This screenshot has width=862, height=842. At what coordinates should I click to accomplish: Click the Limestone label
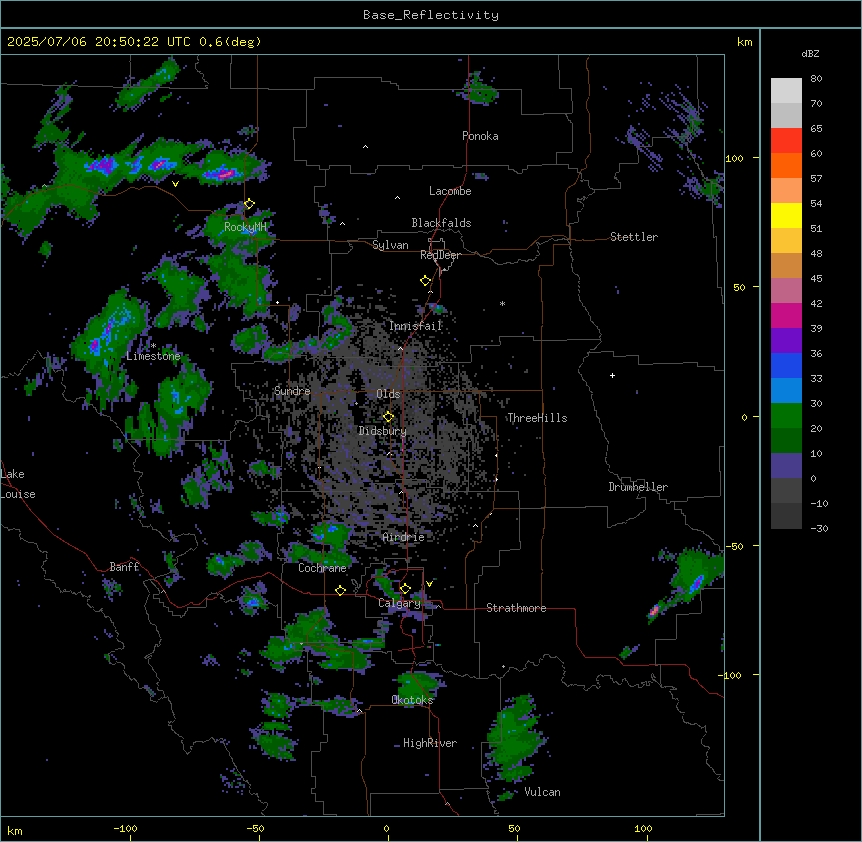tap(153, 356)
